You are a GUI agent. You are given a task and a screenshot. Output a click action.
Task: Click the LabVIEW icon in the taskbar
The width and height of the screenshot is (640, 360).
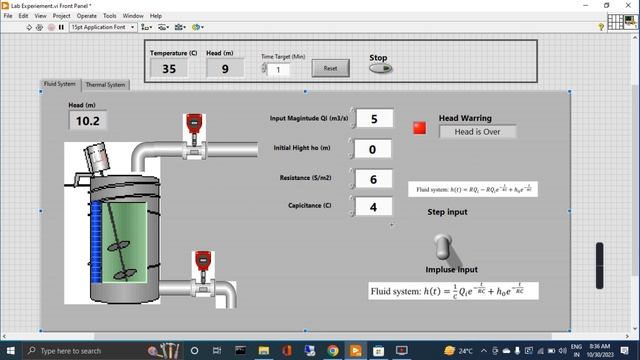click(x=356, y=351)
